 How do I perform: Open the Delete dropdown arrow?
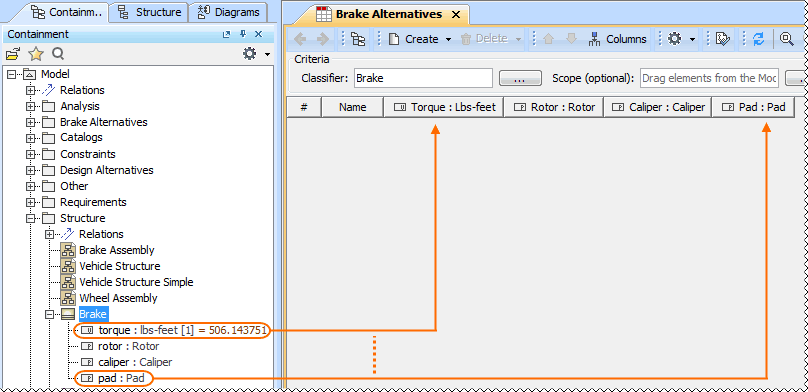518,39
